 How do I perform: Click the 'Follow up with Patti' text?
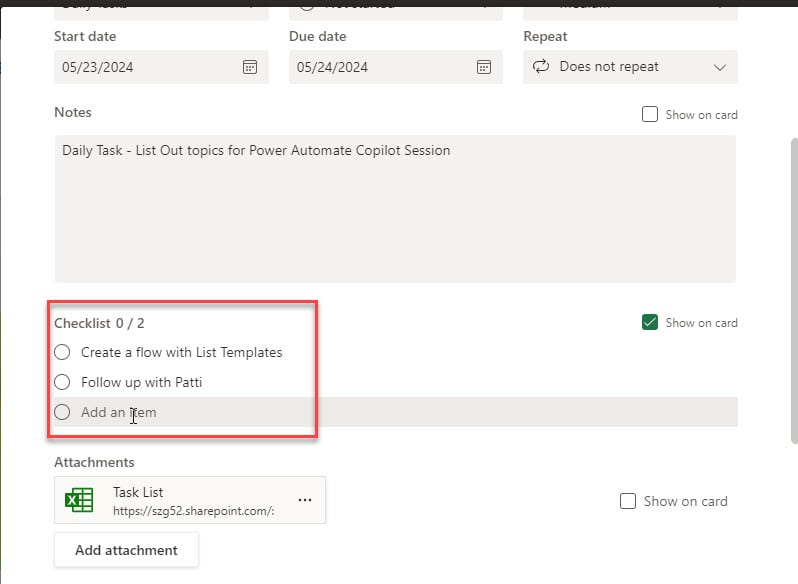coord(141,383)
